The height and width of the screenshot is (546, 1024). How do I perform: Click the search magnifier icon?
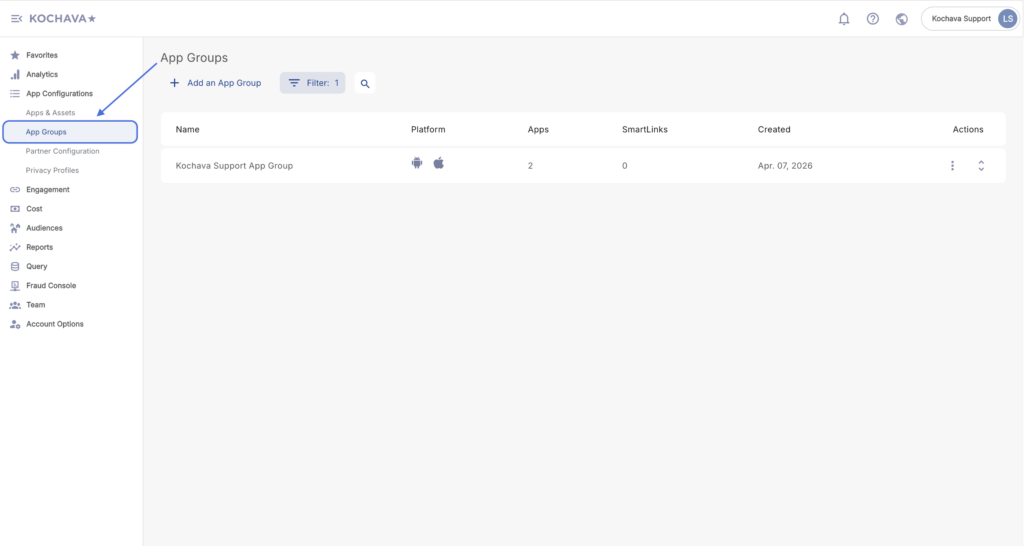365,84
